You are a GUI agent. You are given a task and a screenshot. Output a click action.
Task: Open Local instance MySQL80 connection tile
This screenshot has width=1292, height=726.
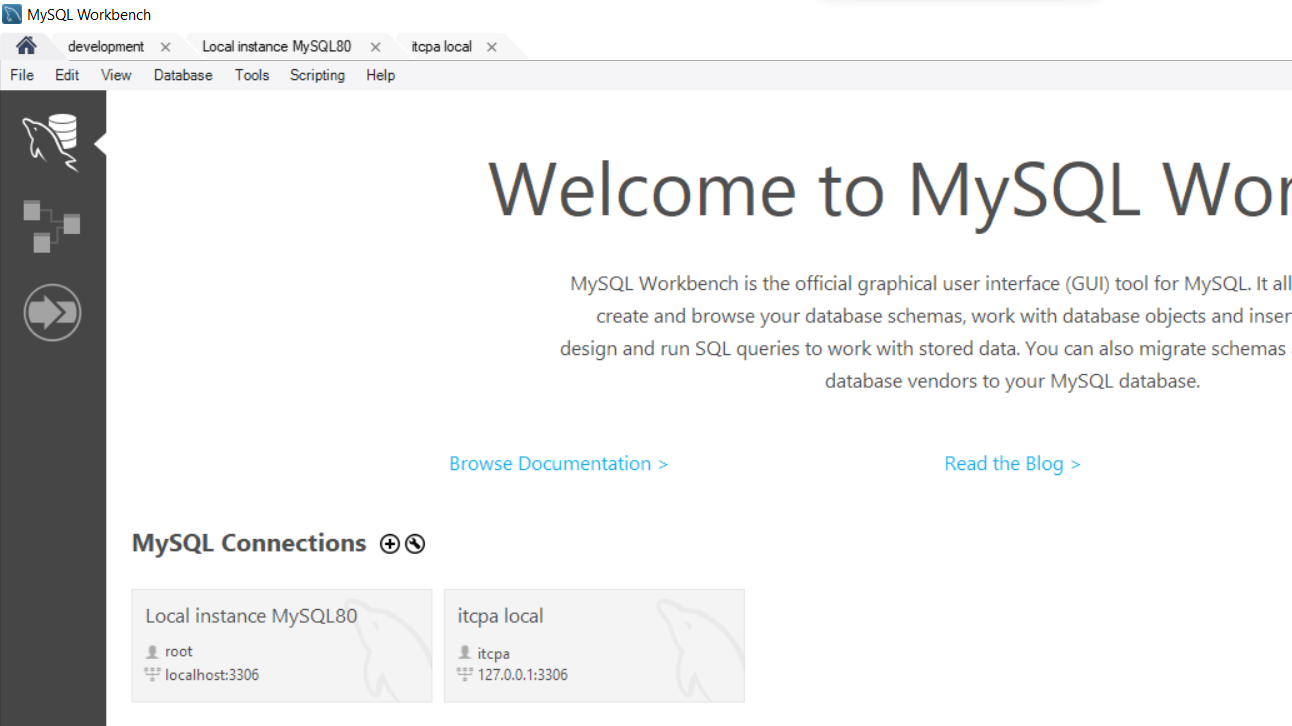282,645
